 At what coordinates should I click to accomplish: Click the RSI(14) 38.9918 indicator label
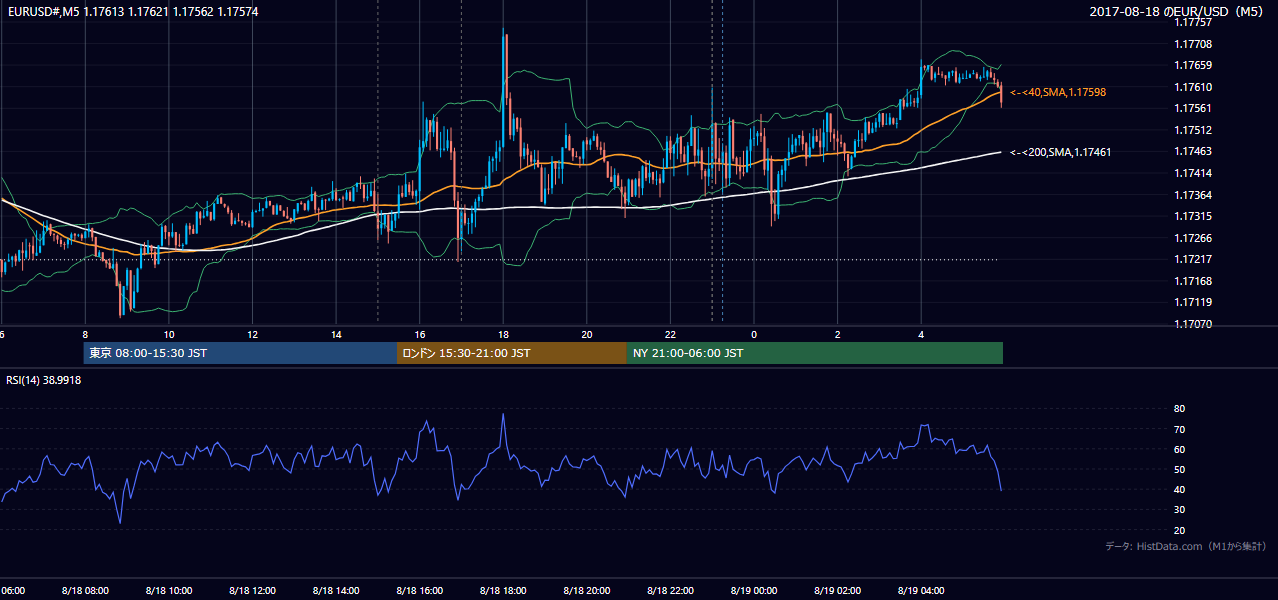(x=43, y=380)
